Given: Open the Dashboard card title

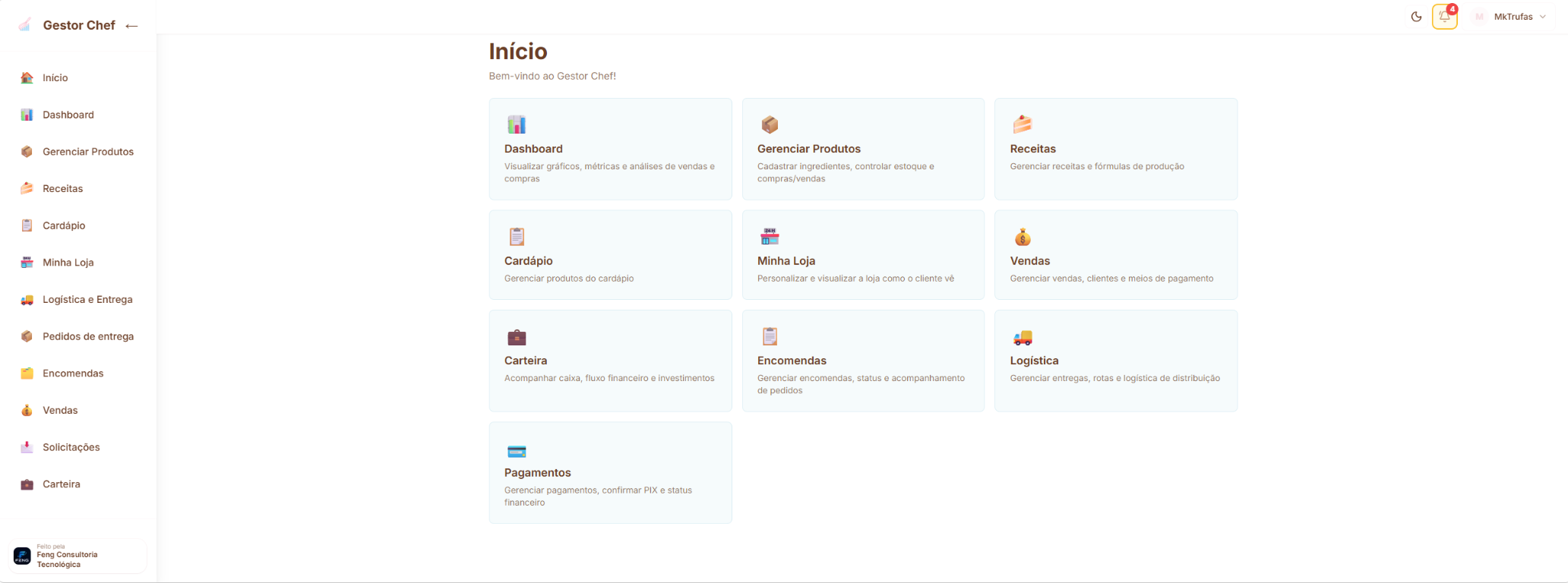Looking at the screenshot, I should pyautogui.click(x=533, y=149).
